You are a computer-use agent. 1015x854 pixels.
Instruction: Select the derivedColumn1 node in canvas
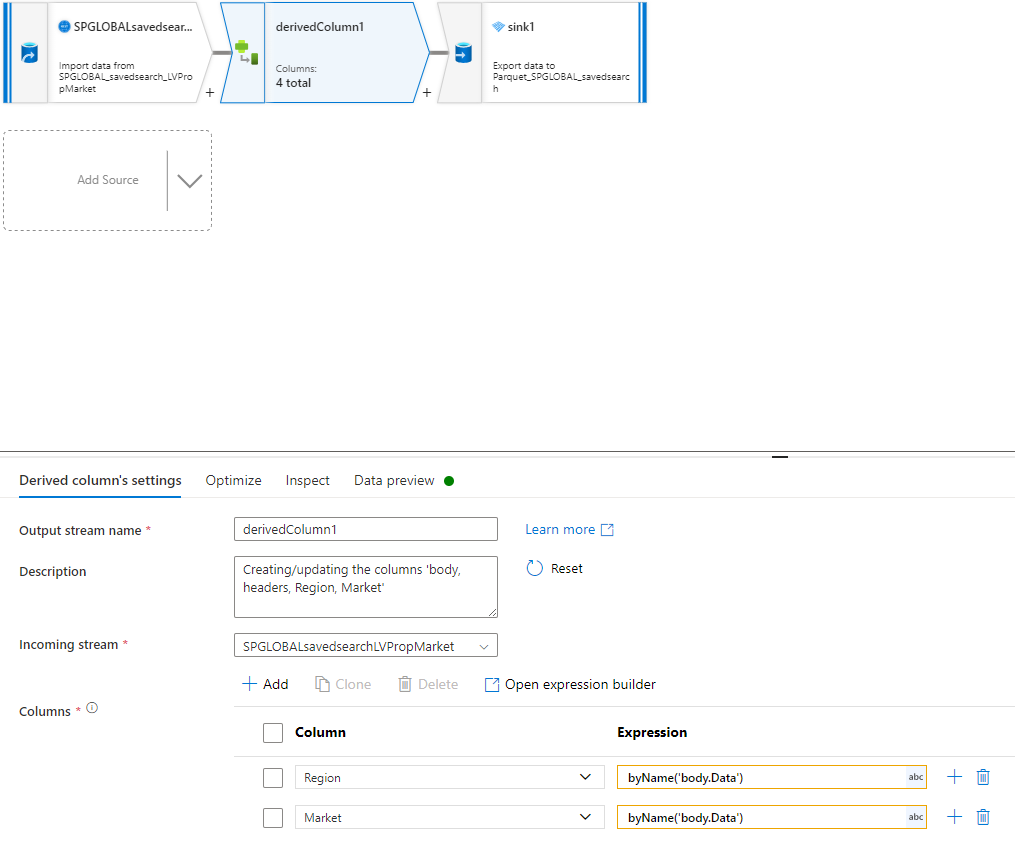[x=325, y=52]
